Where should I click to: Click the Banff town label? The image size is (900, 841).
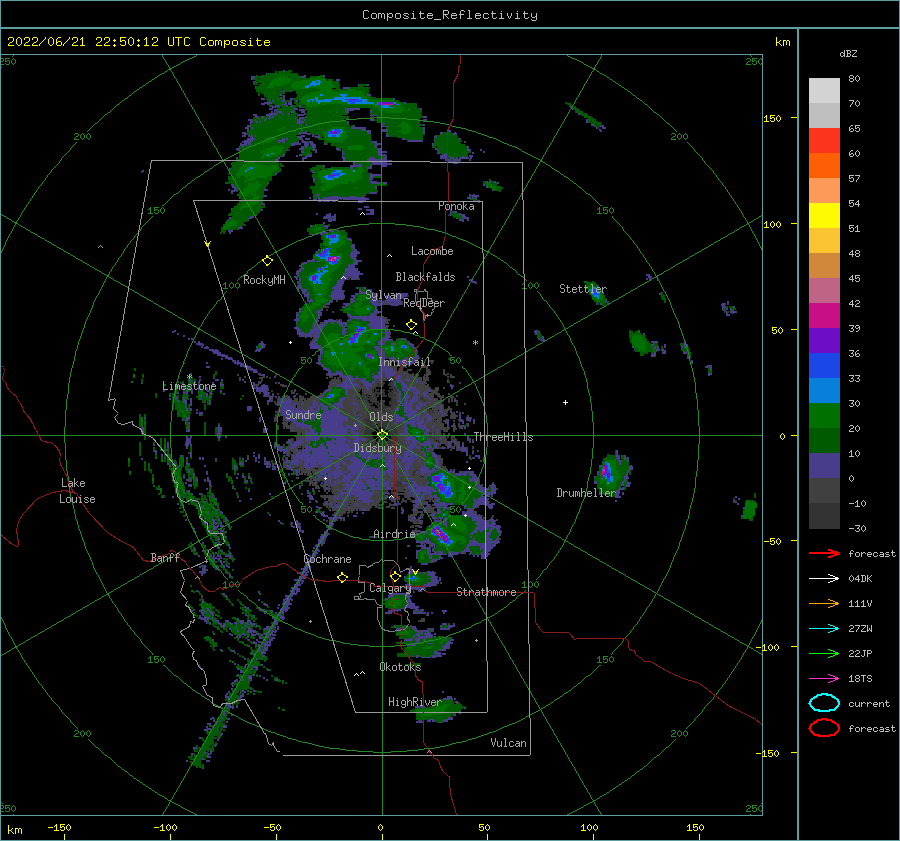pos(165,557)
